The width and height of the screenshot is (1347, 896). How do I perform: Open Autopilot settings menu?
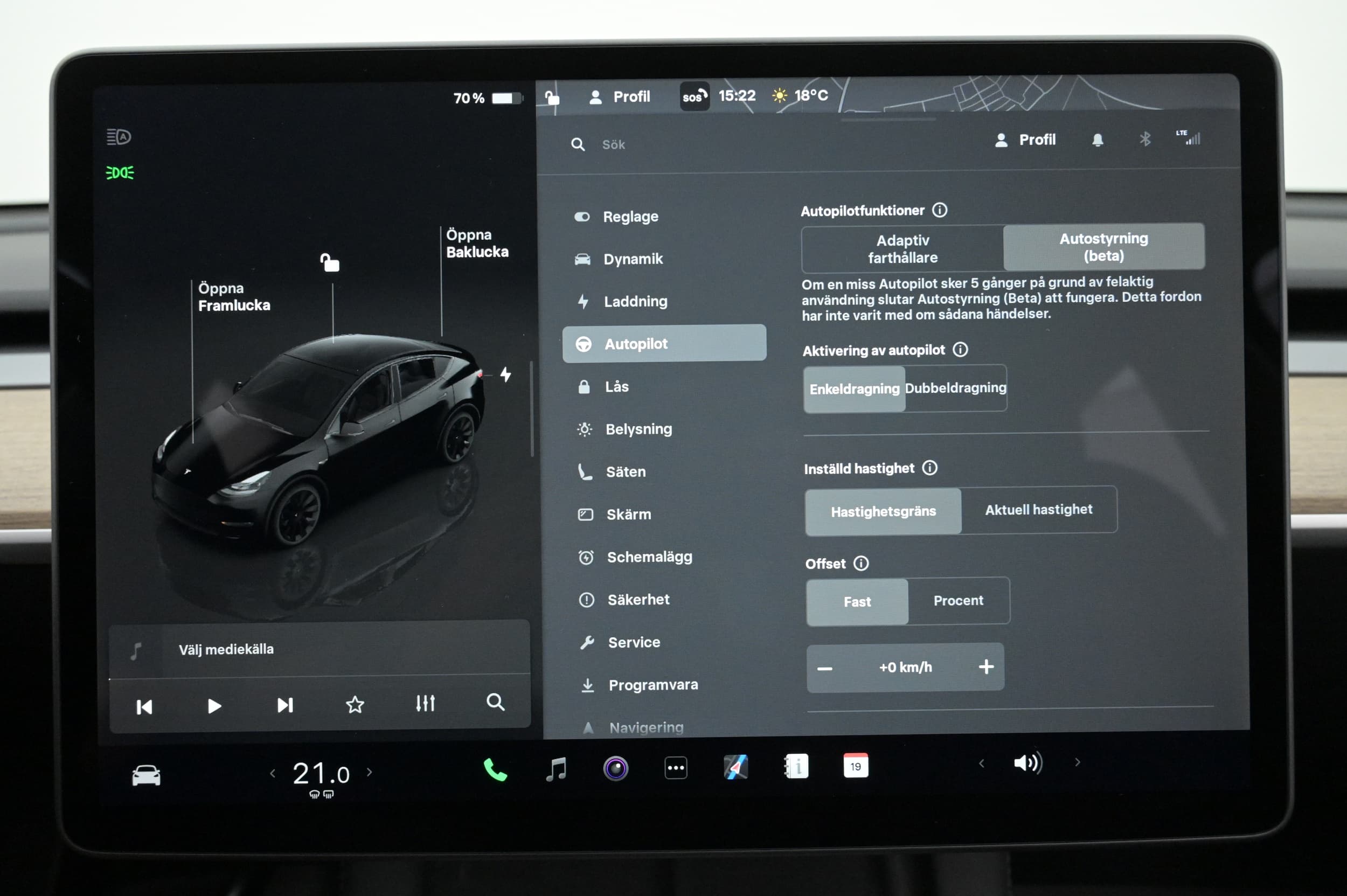664,343
